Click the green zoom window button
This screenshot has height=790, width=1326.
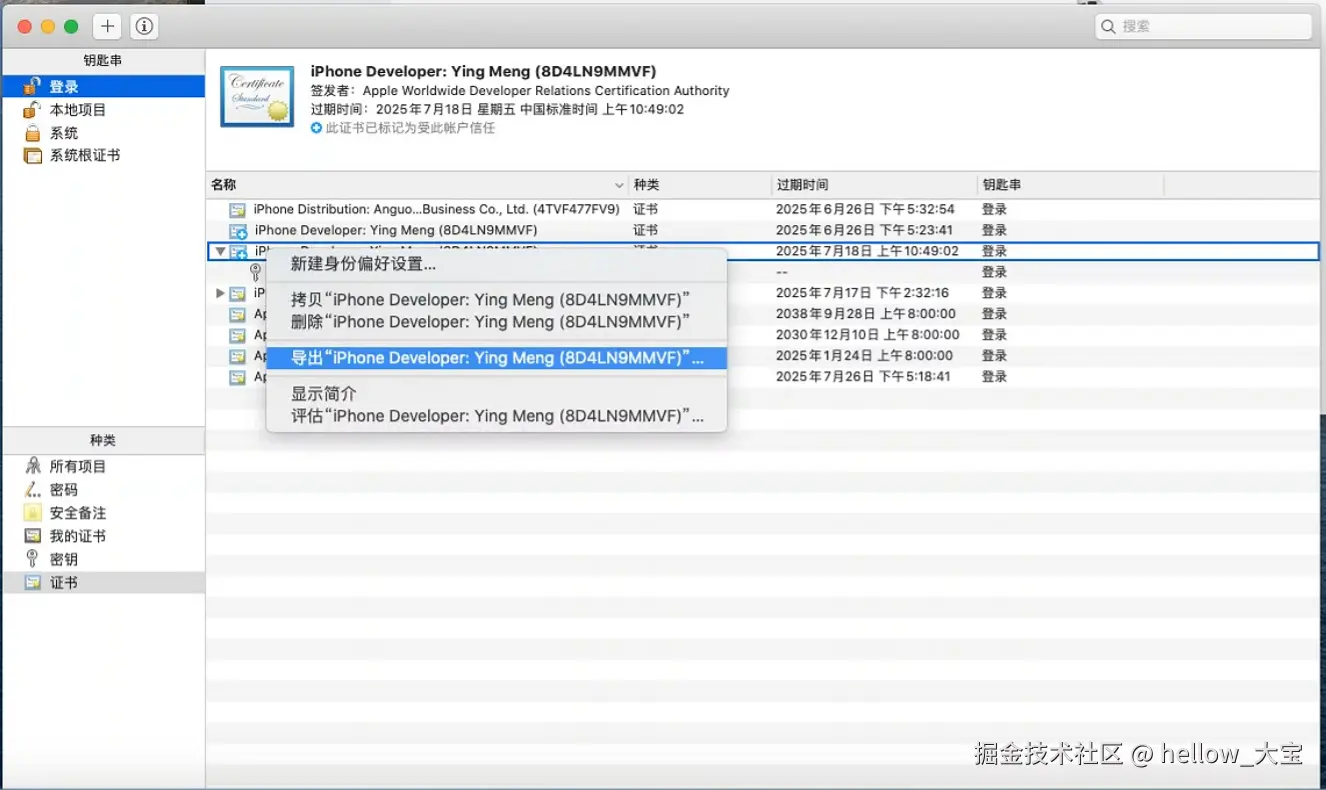click(x=70, y=27)
